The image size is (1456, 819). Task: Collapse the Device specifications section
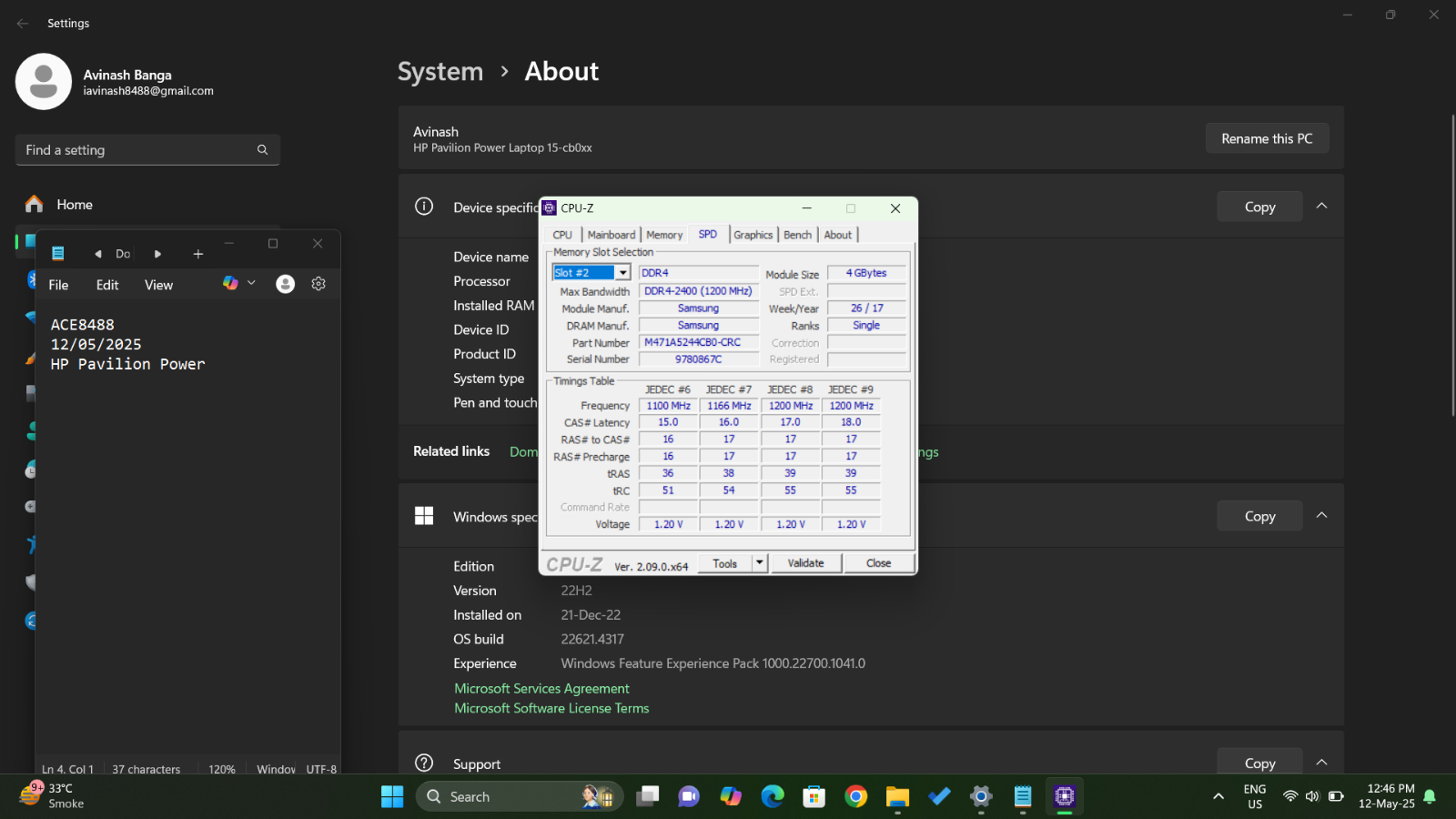pos(1321,206)
